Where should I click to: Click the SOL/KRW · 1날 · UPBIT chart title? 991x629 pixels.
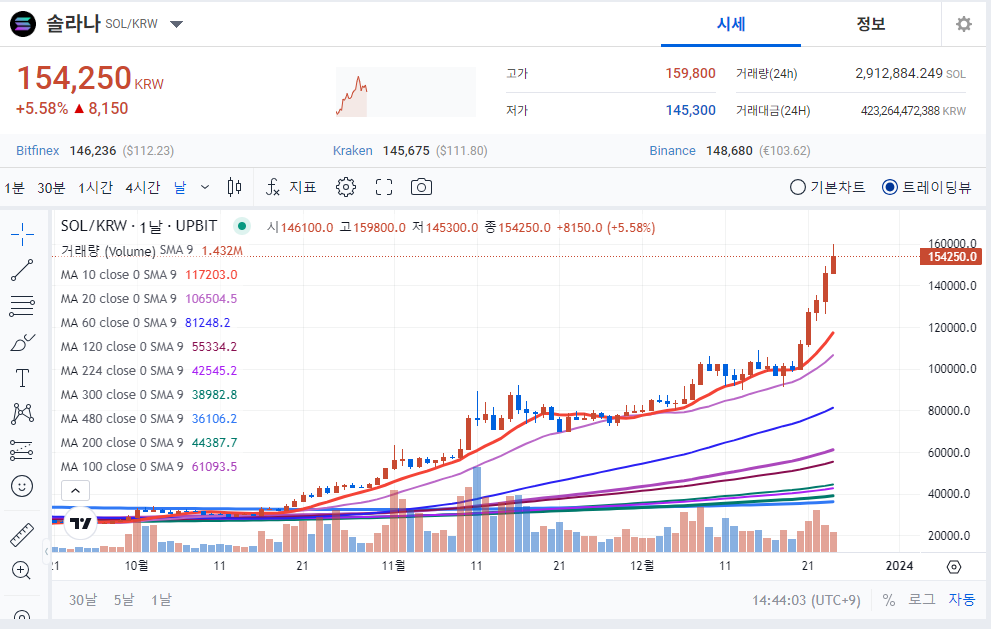[139, 226]
